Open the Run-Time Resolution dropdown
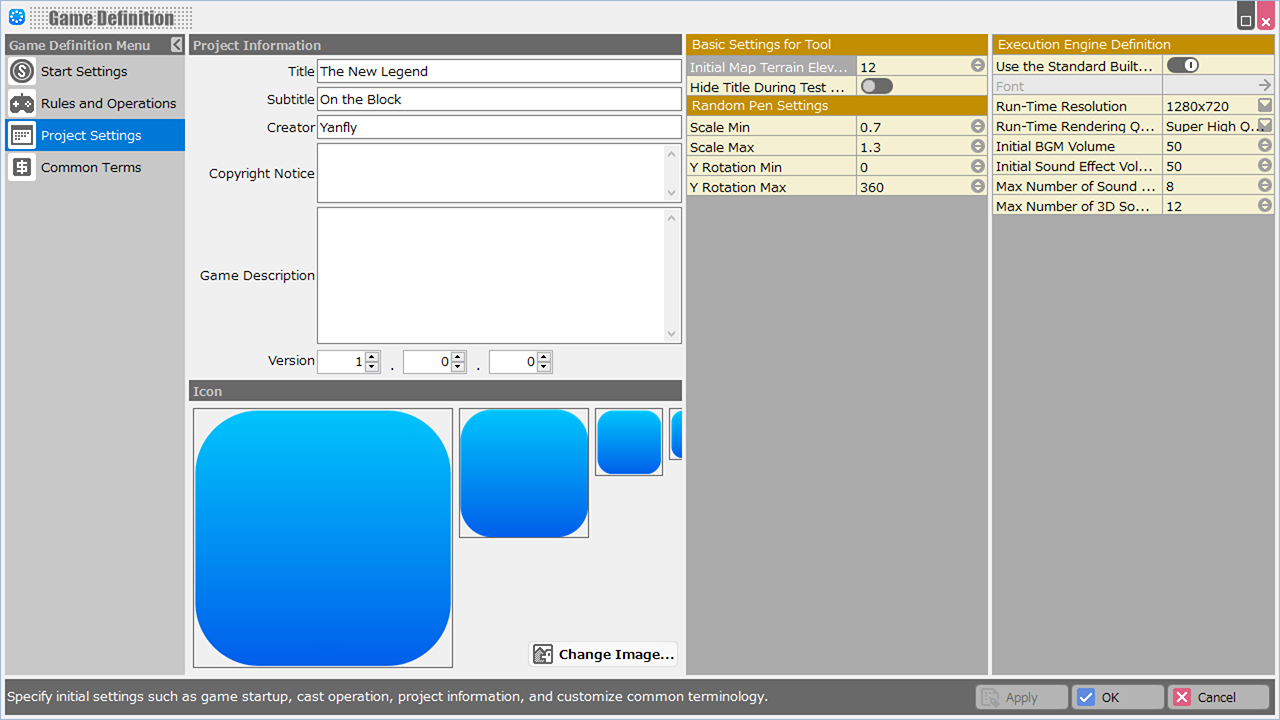 point(1264,106)
